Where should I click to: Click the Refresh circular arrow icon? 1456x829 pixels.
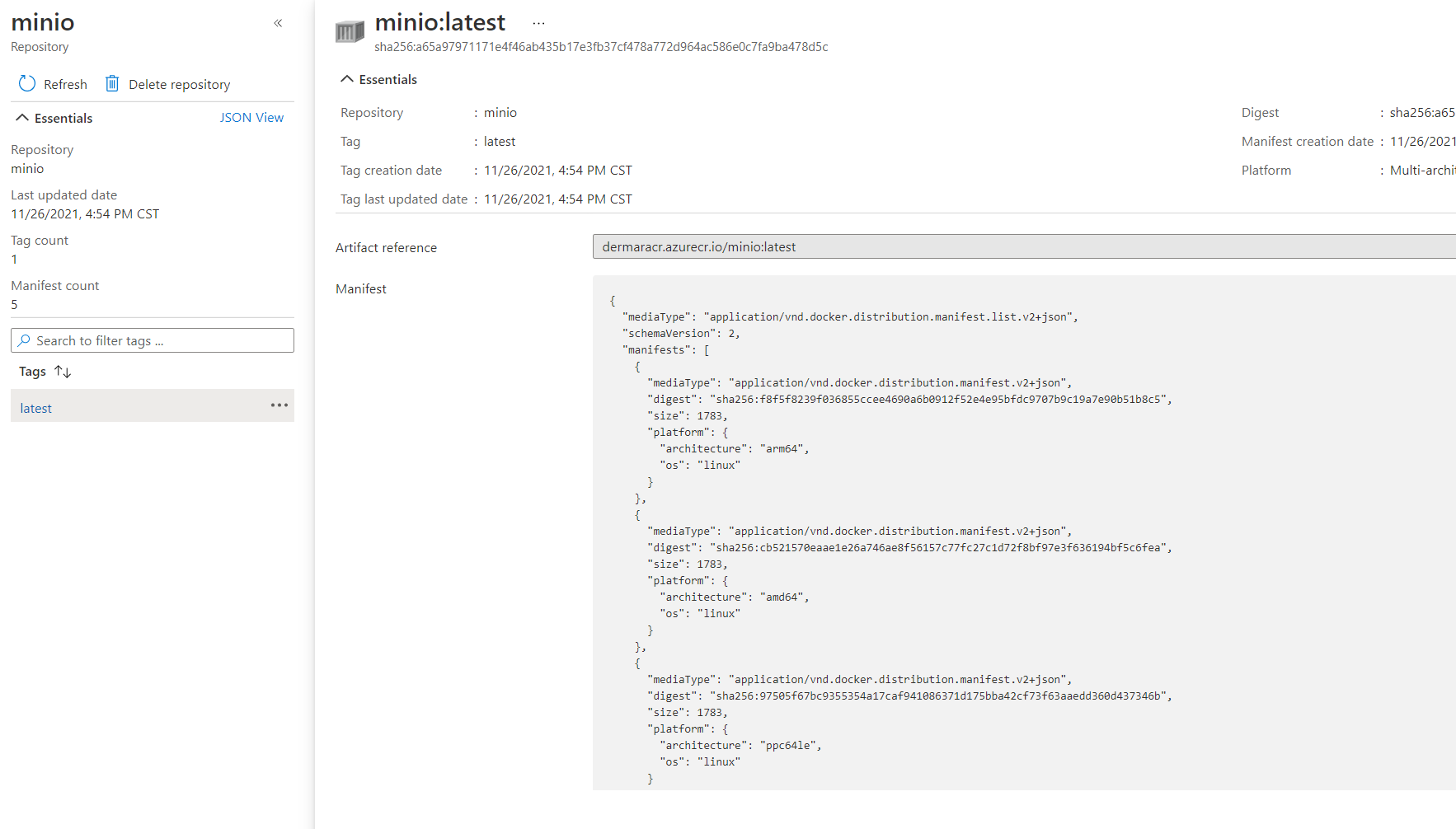pos(27,84)
